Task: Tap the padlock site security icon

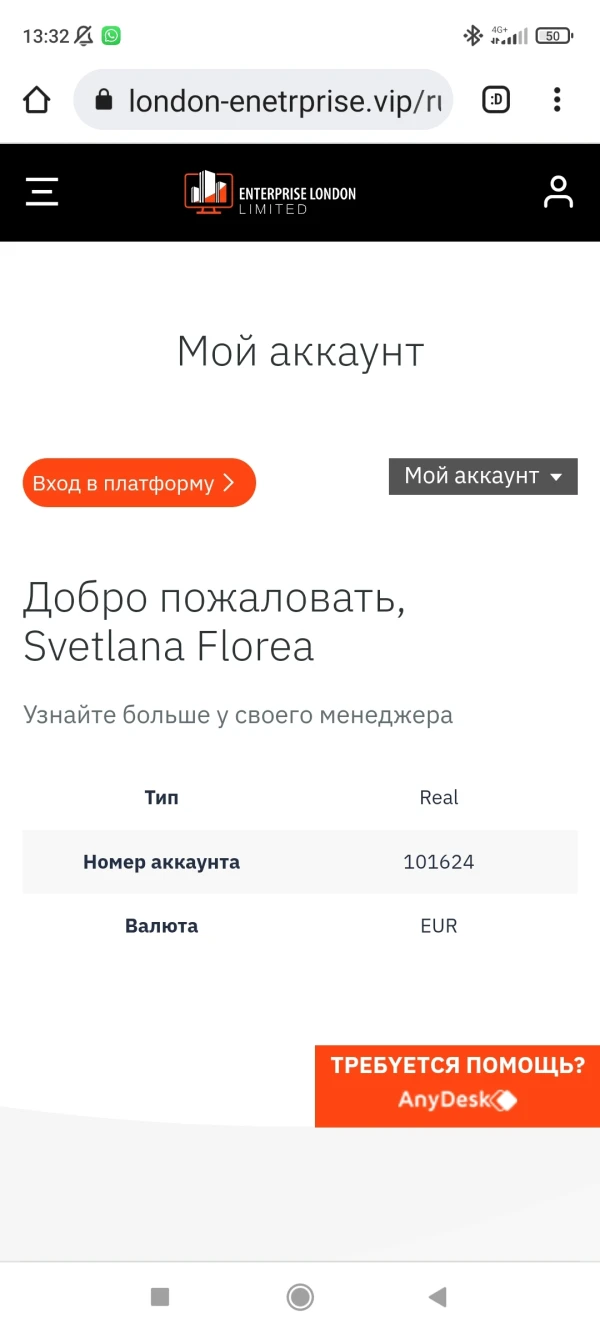Action: (x=103, y=100)
